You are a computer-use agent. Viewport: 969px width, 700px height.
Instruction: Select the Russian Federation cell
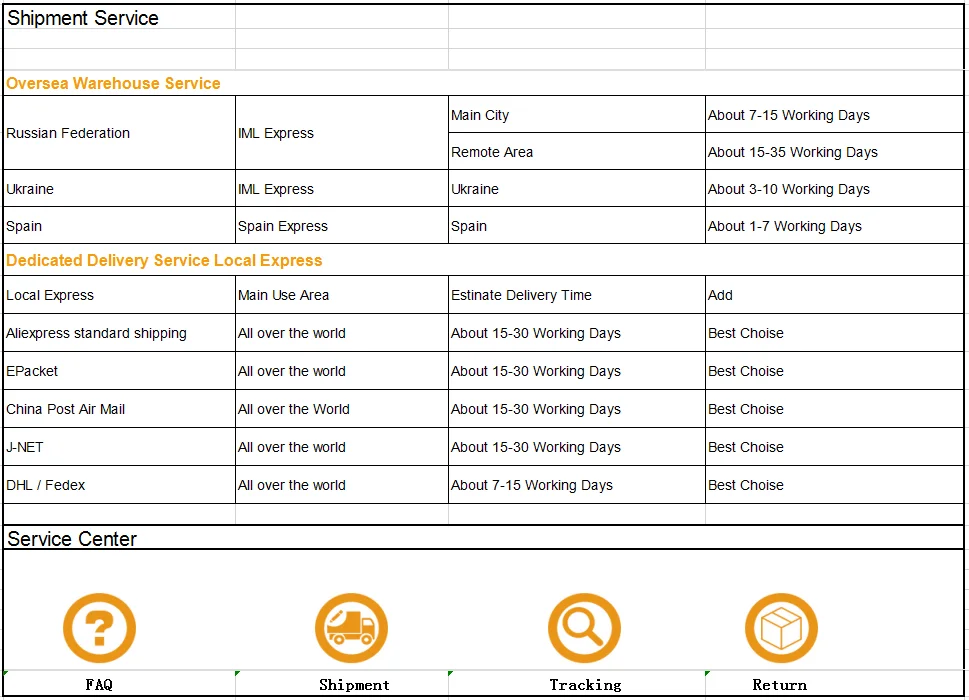point(119,133)
